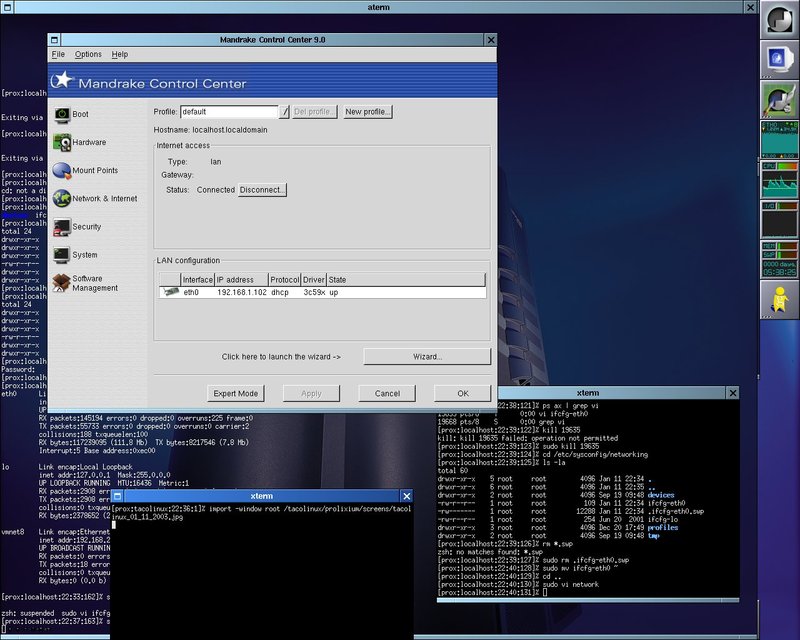800x640 pixels.
Task: Close the bottom center xterm window
Action: (407, 496)
